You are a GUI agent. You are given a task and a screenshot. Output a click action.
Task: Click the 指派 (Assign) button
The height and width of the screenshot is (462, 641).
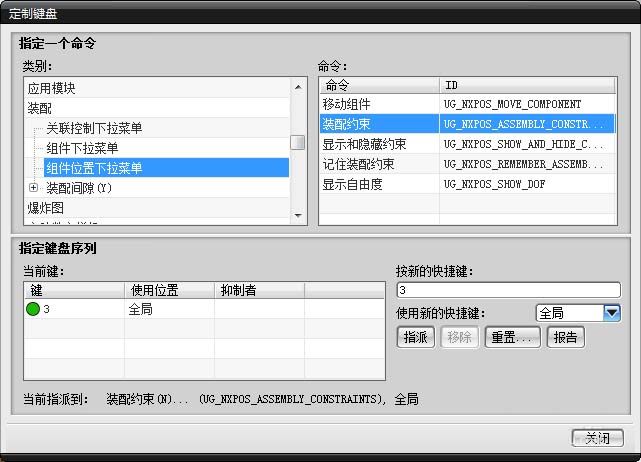tap(415, 337)
